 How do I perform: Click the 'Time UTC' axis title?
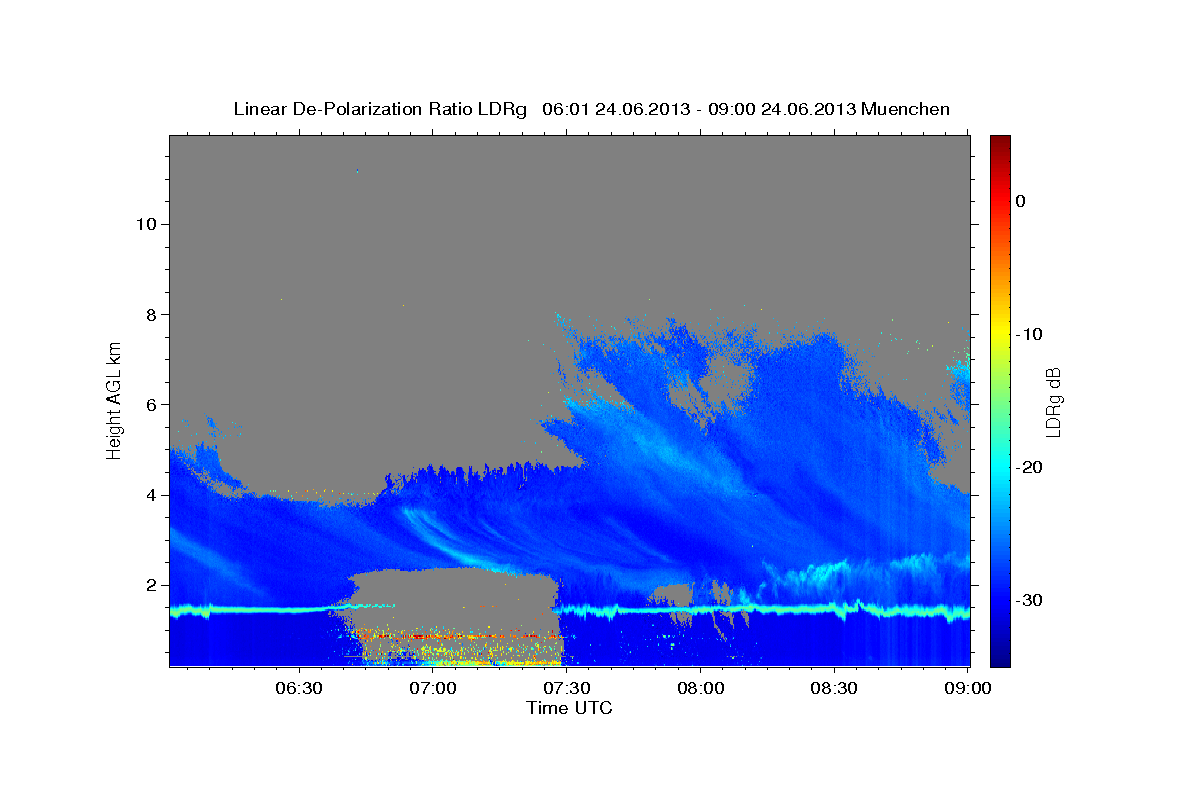569,708
